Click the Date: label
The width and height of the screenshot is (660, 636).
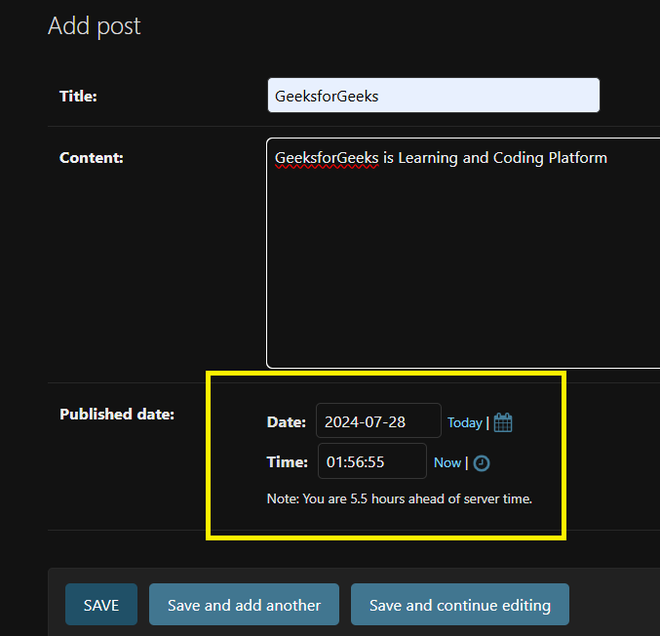[x=286, y=422]
